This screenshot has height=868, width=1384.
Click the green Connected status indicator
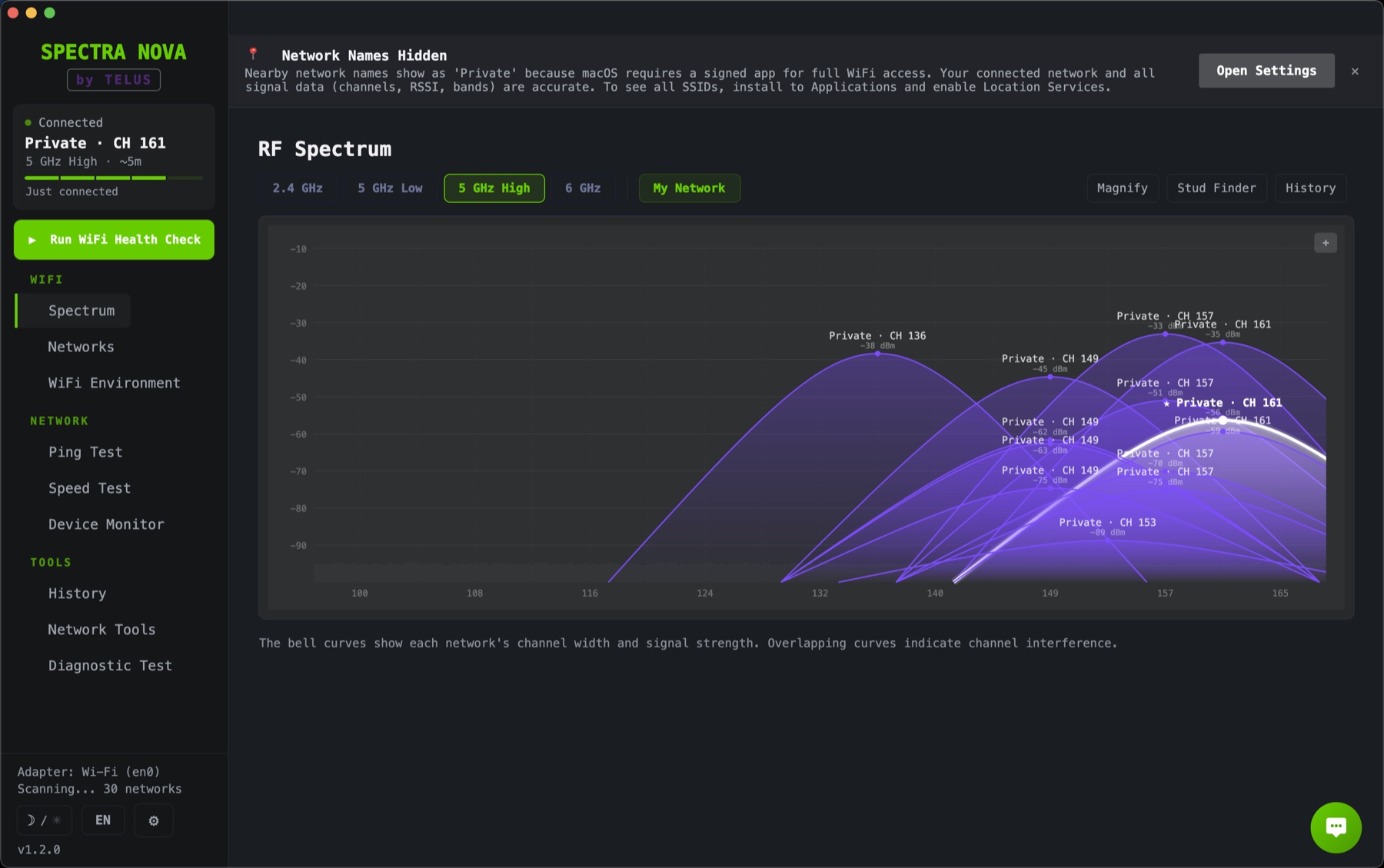(28, 122)
